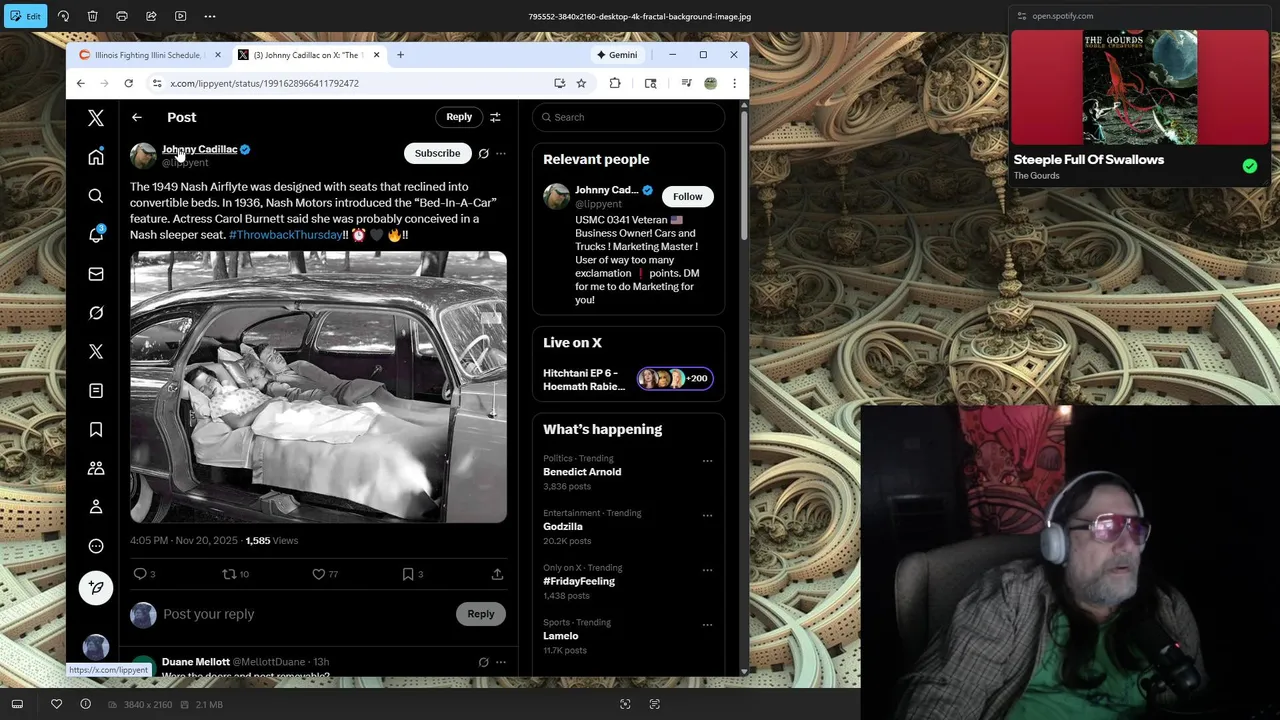
Task: Follow Johnny Cadillac in Relevant people
Action: coord(688,197)
